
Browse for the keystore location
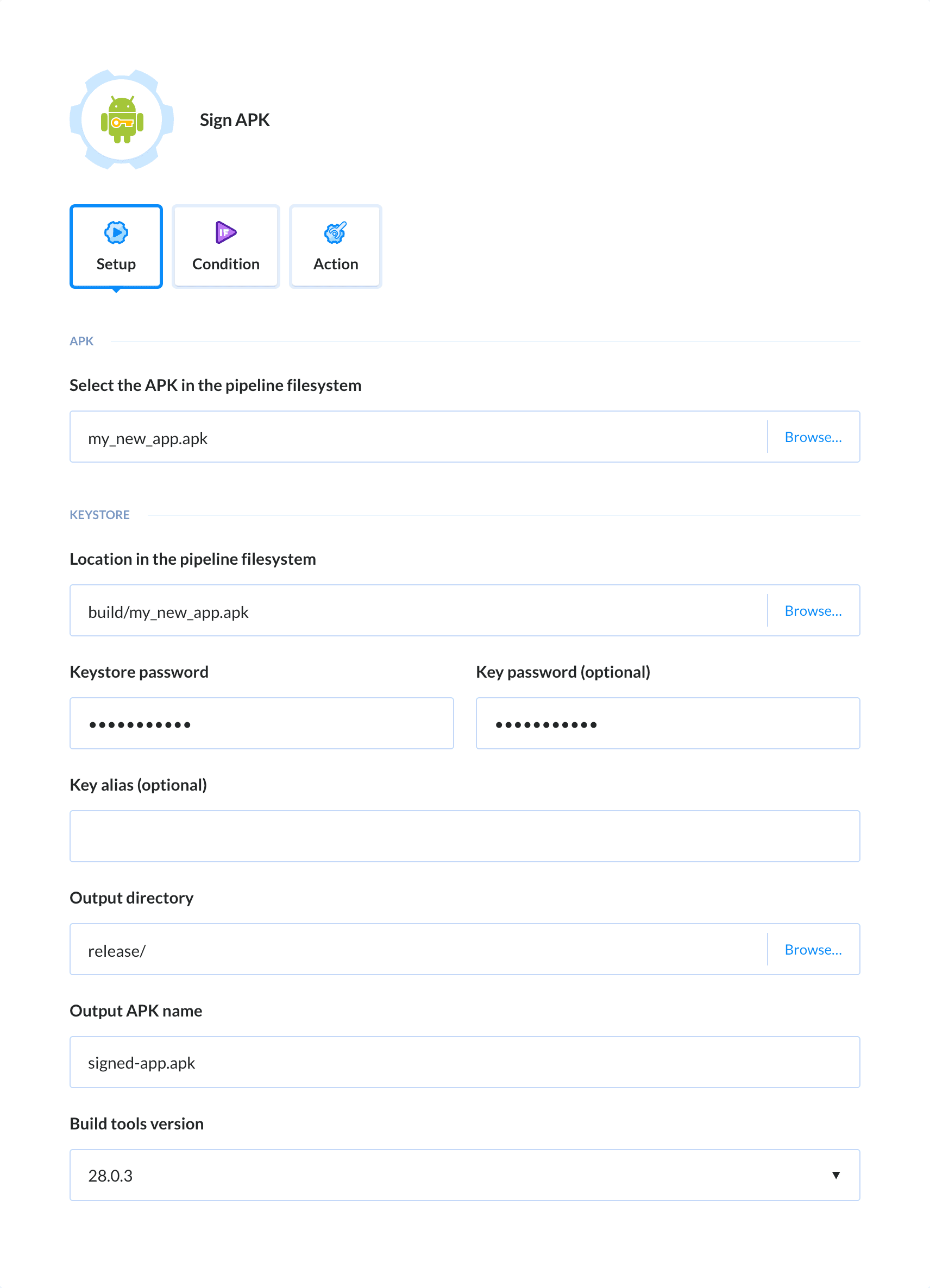[813, 610]
